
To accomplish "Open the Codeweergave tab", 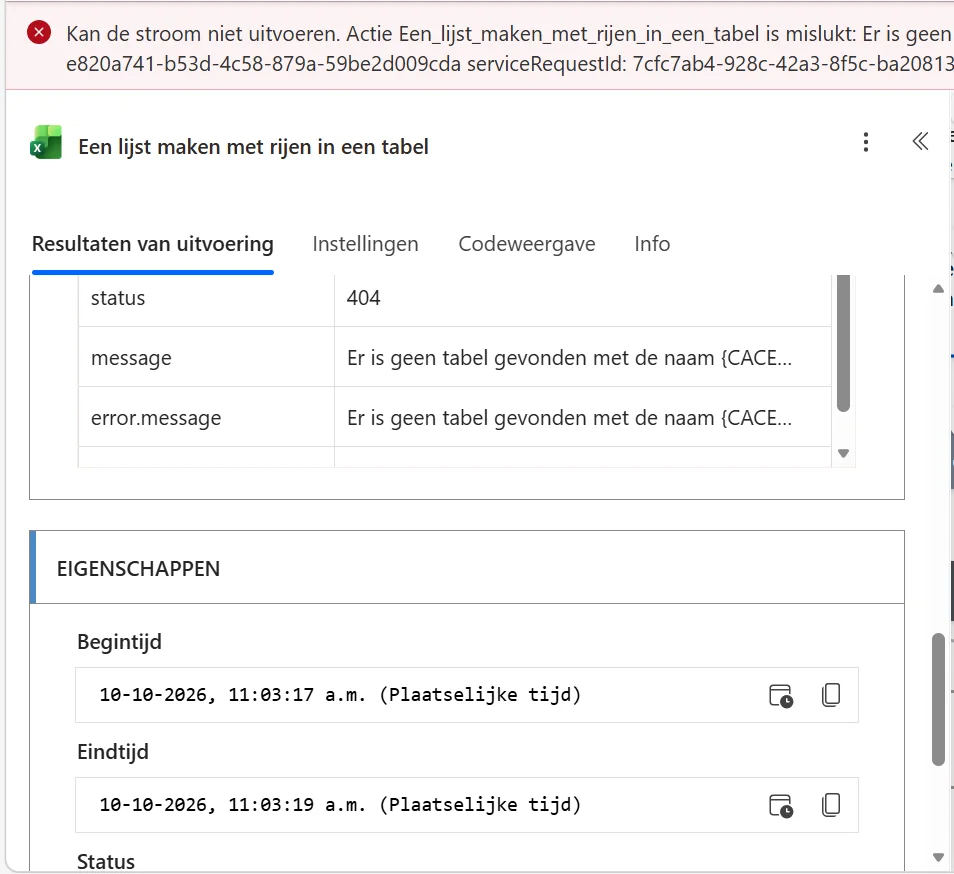I will [527, 244].
